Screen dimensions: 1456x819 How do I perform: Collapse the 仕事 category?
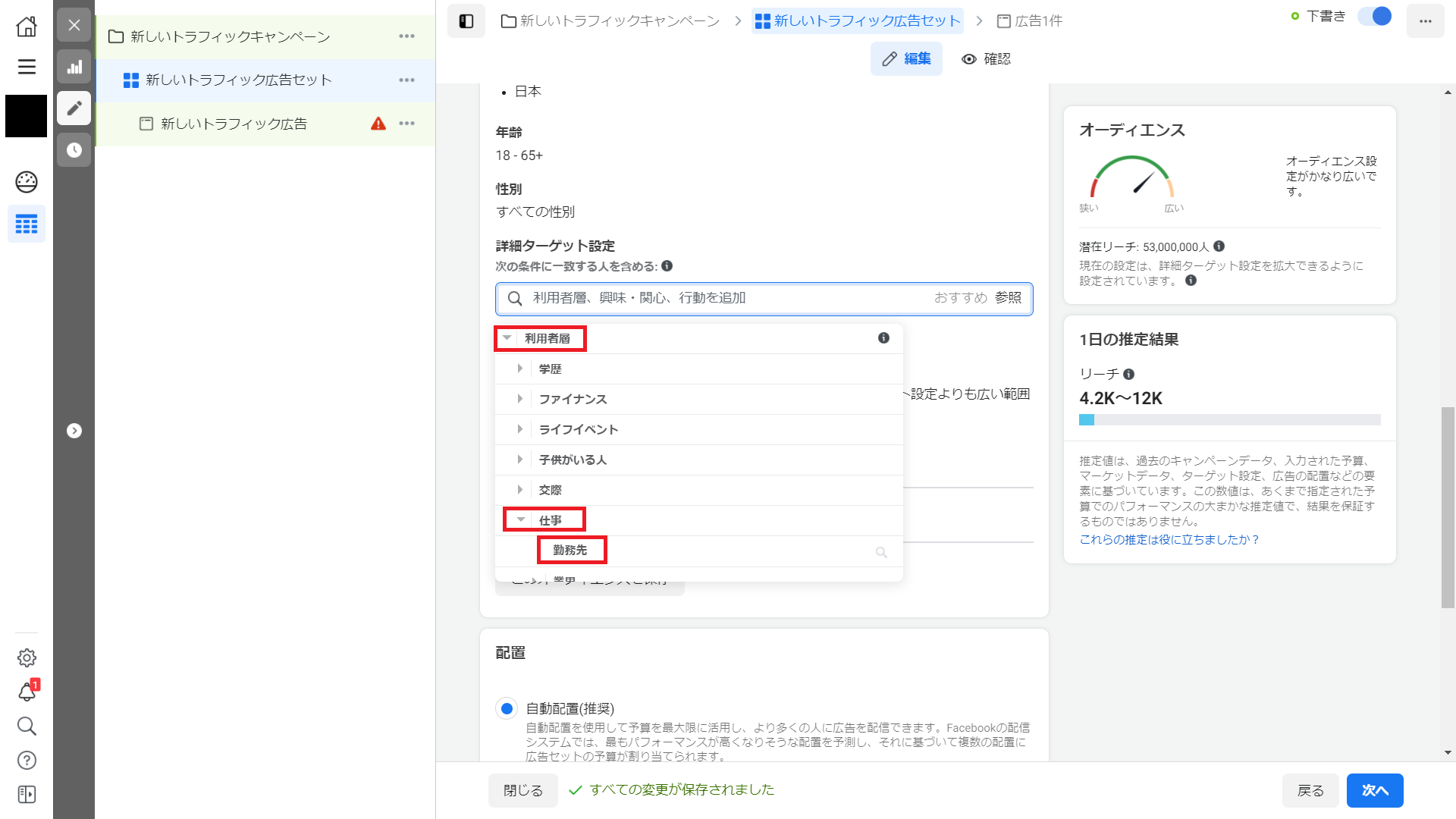(521, 520)
